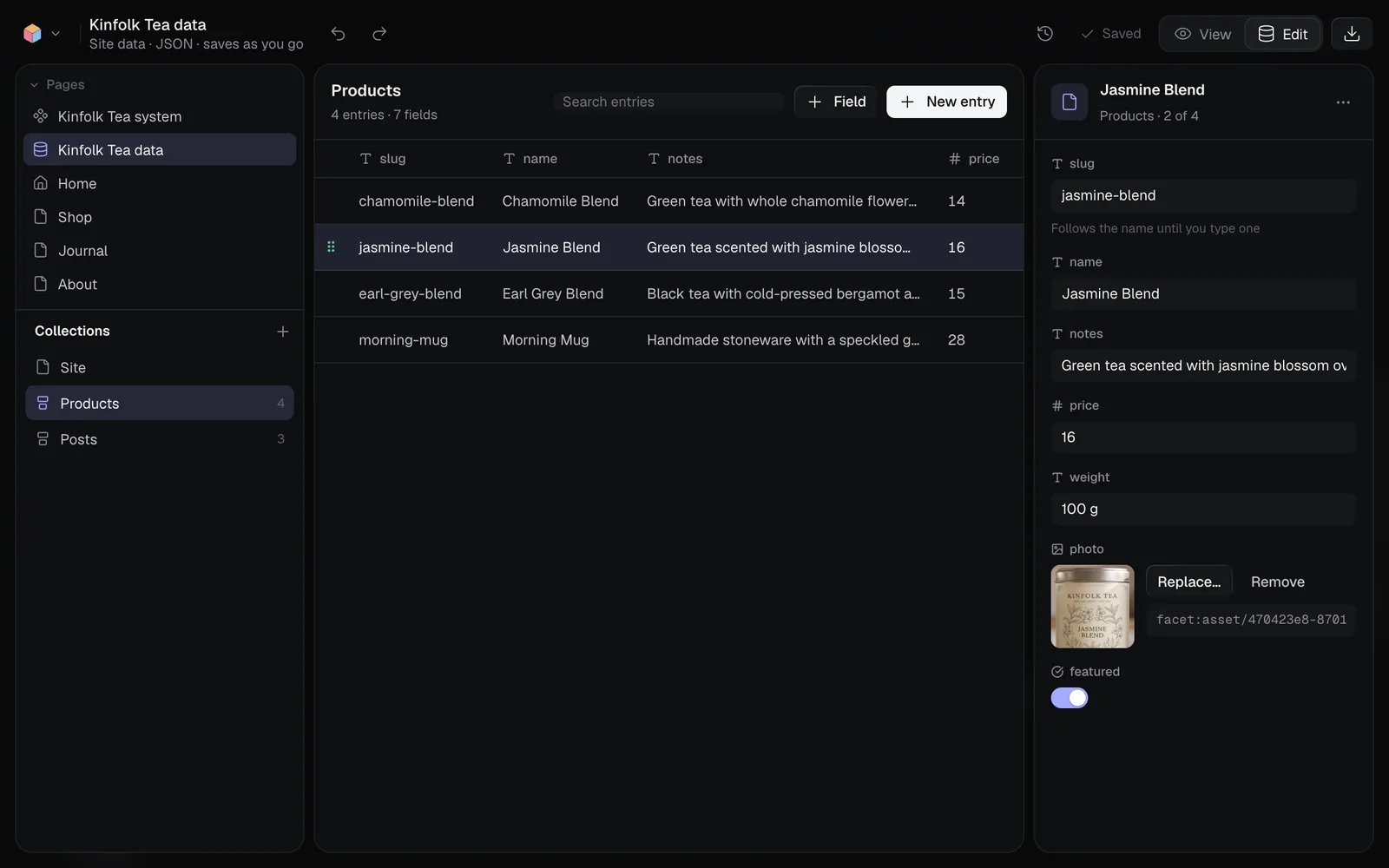Click Replace photo button
This screenshot has width=1389, height=868.
click(1188, 582)
